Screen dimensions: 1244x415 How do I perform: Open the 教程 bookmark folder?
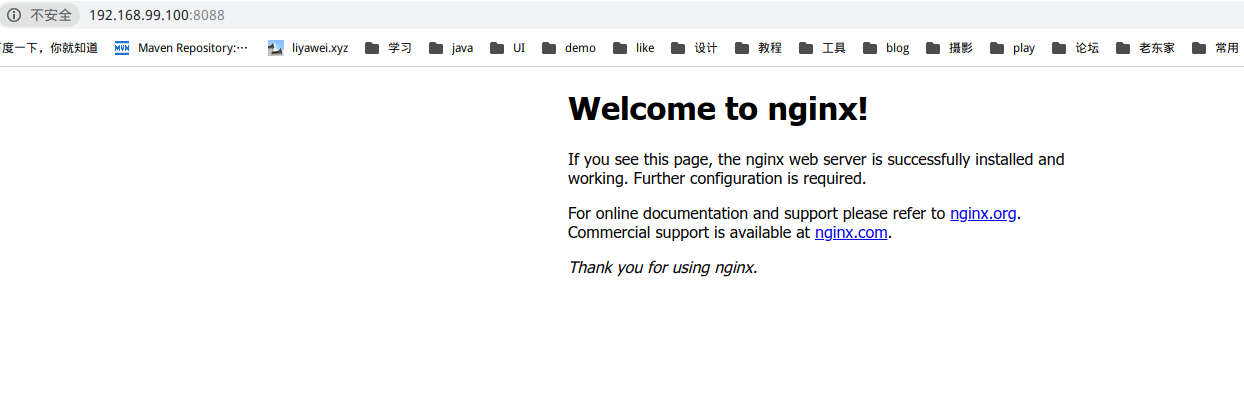(x=758, y=47)
